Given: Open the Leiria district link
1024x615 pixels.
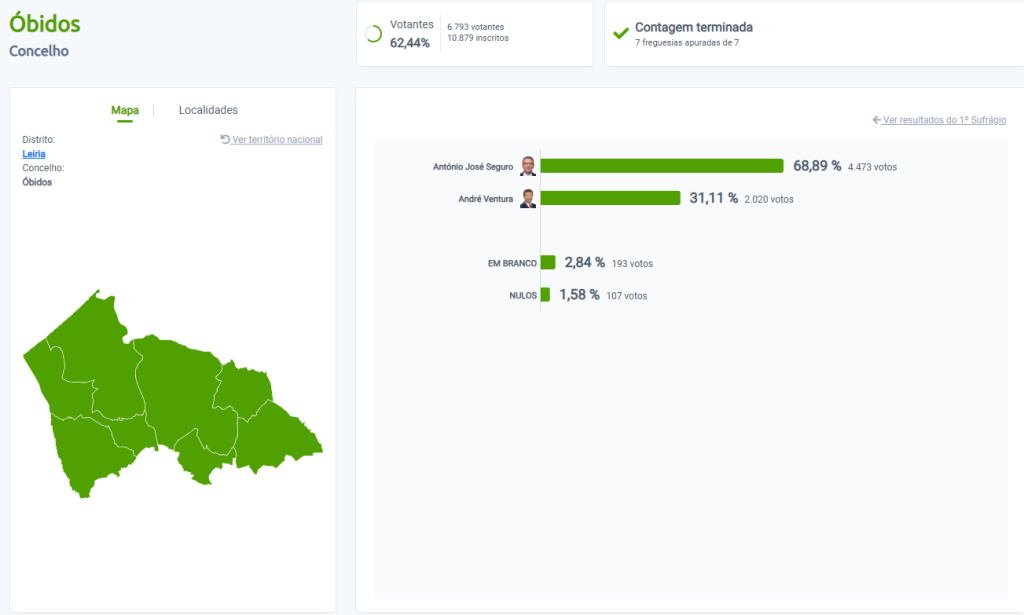Looking at the screenshot, I should coord(34,154).
